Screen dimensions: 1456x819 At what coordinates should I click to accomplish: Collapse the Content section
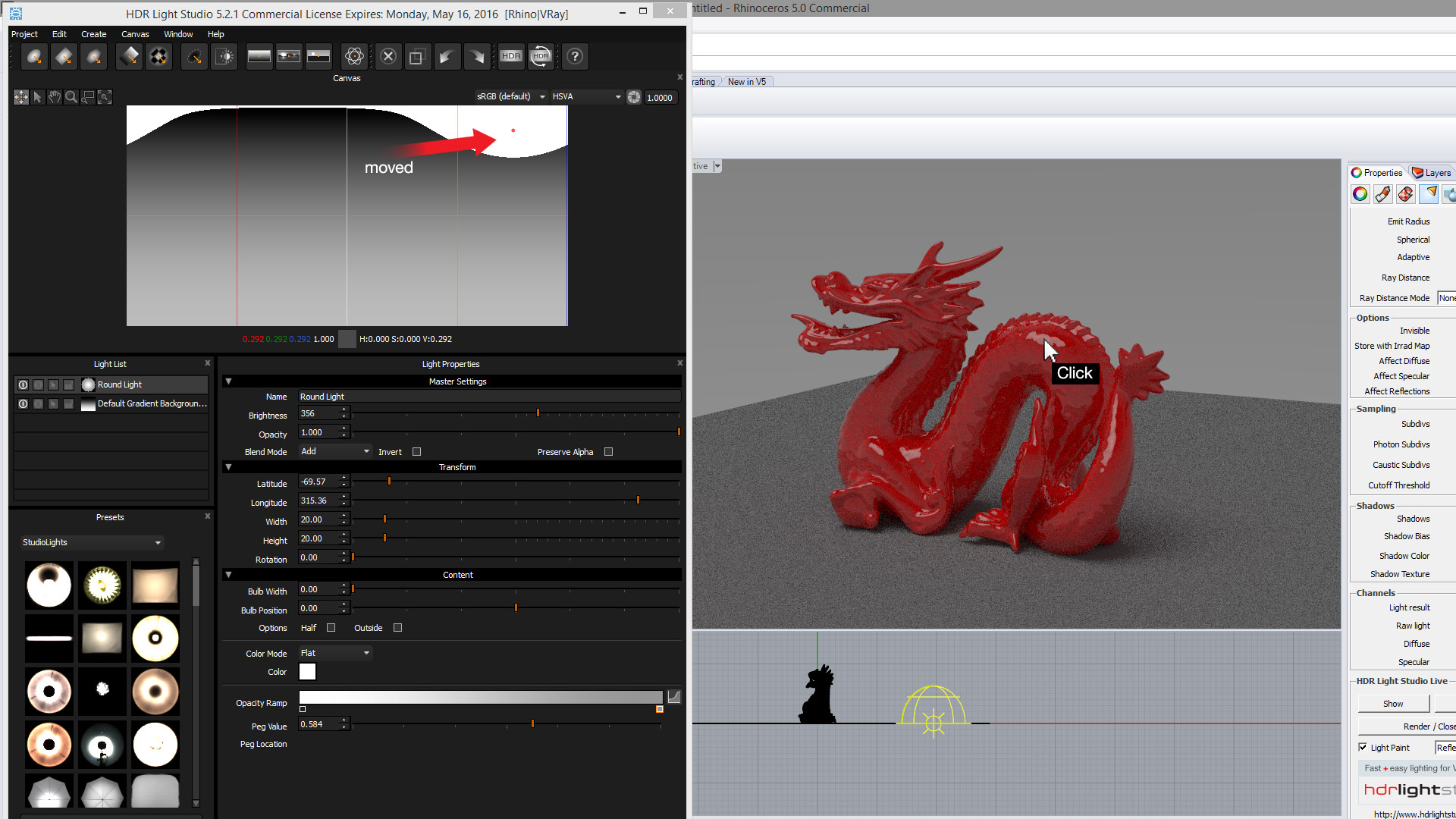(228, 575)
